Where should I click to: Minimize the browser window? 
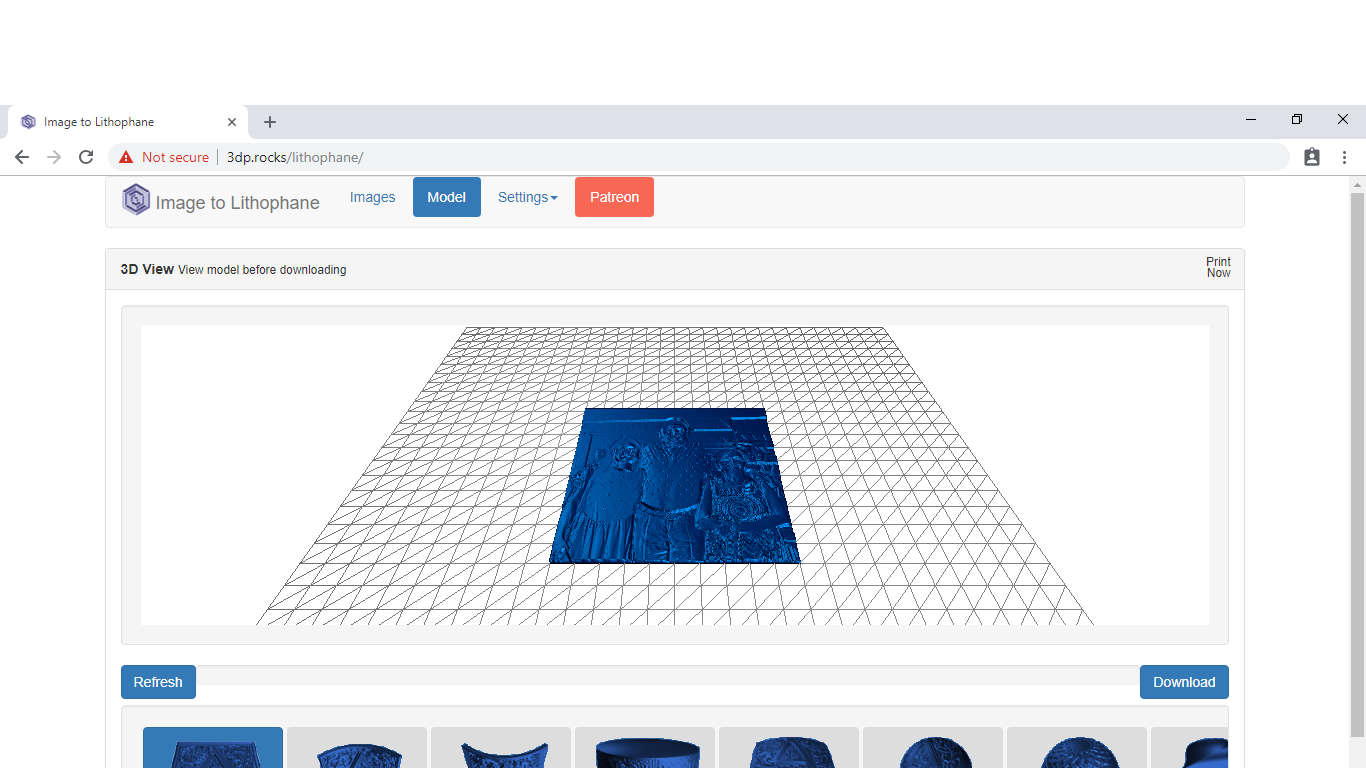pyautogui.click(x=1251, y=120)
